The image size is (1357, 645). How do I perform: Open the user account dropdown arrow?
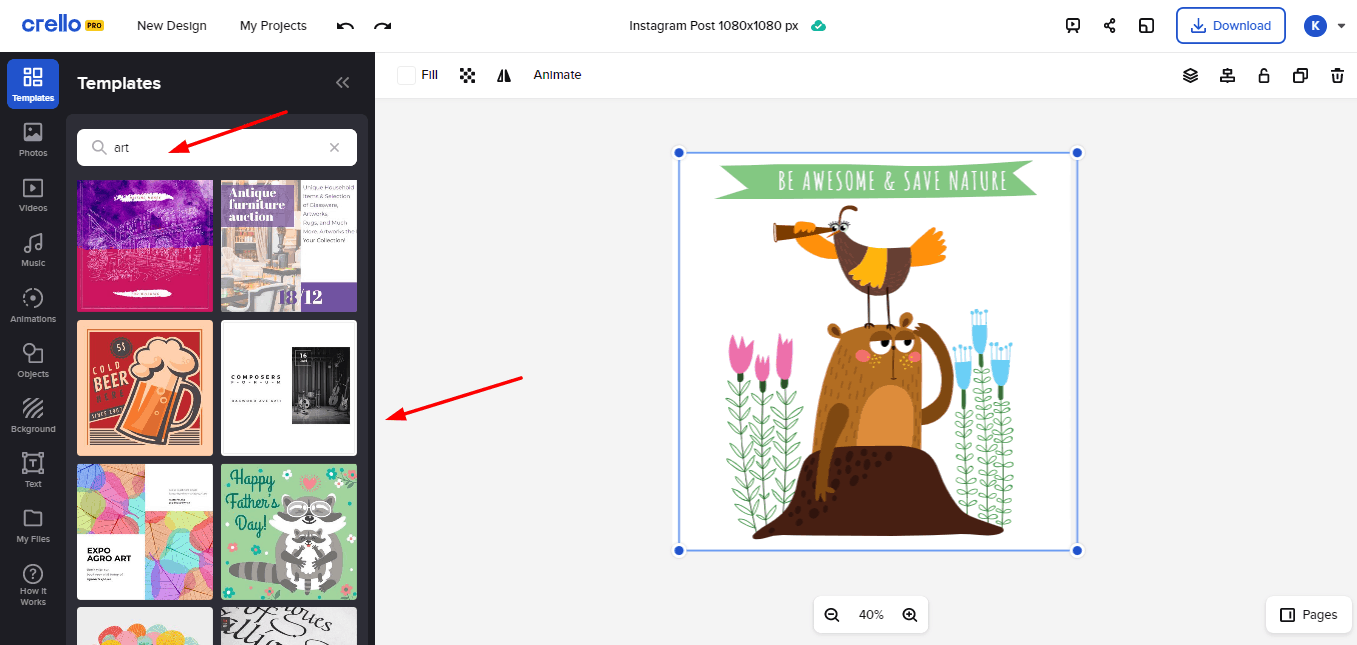pos(1341,26)
